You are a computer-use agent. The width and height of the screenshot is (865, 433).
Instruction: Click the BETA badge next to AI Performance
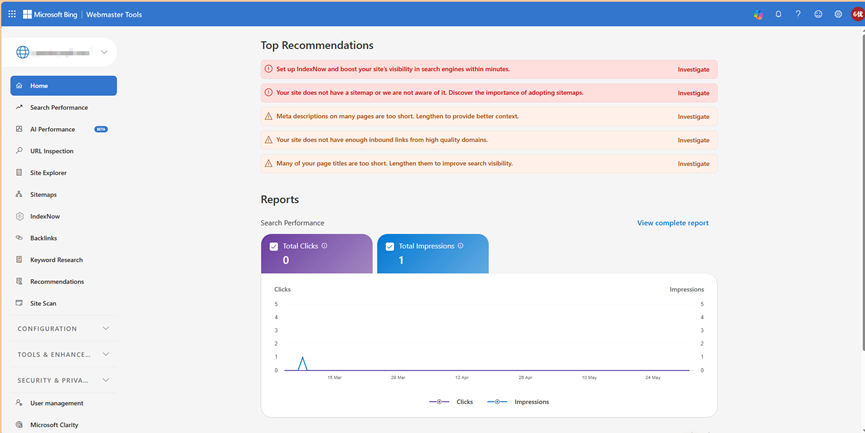click(x=101, y=129)
